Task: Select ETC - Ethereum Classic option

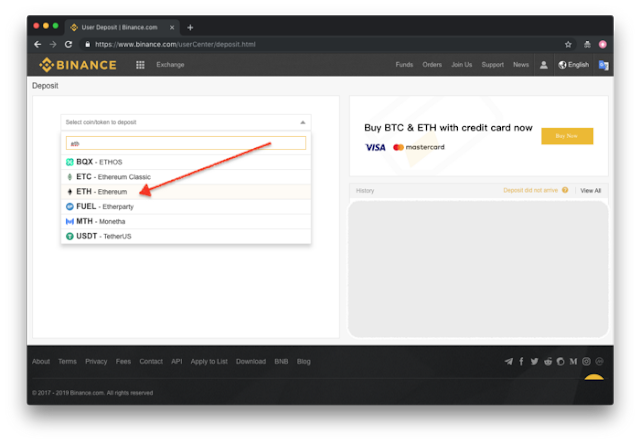Action: (186, 177)
